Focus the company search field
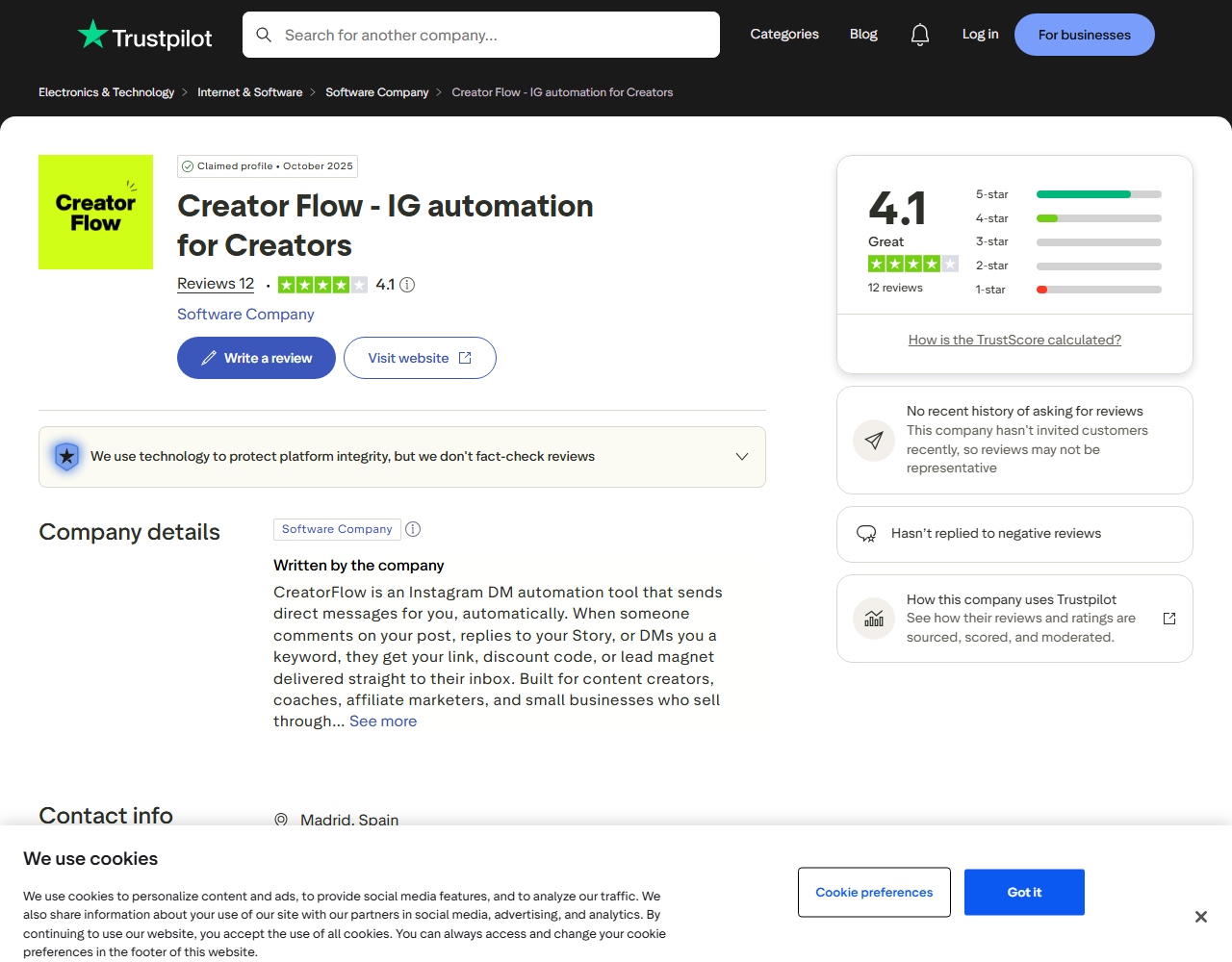The width and height of the screenshot is (1232, 962). click(481, 35)
